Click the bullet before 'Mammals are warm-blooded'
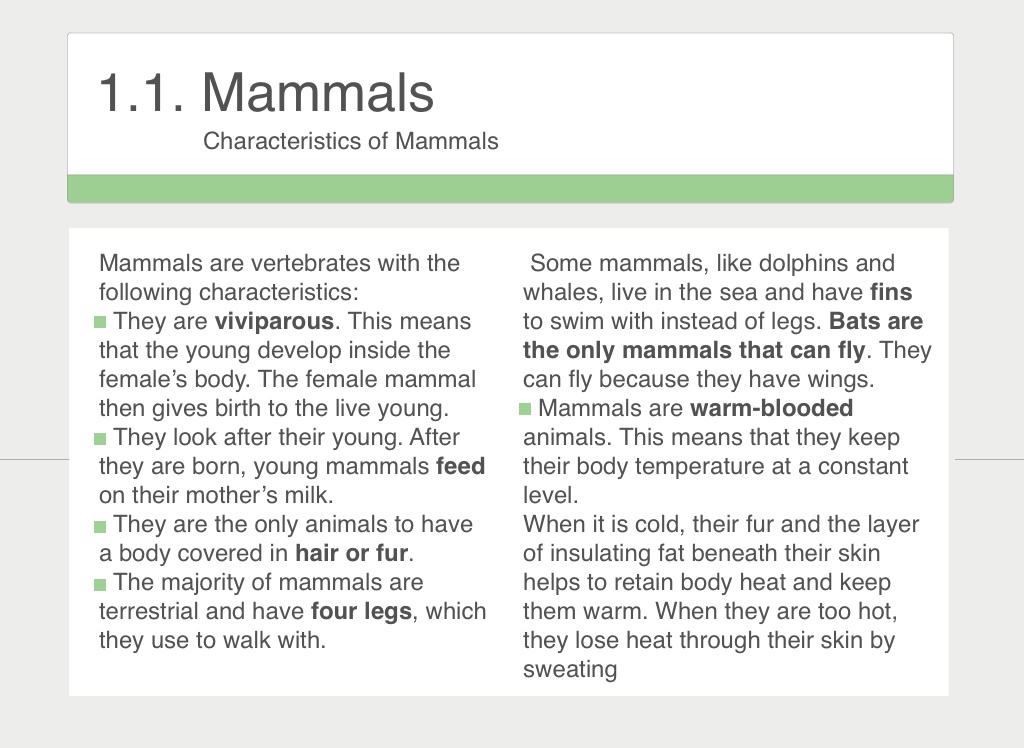 526,409
